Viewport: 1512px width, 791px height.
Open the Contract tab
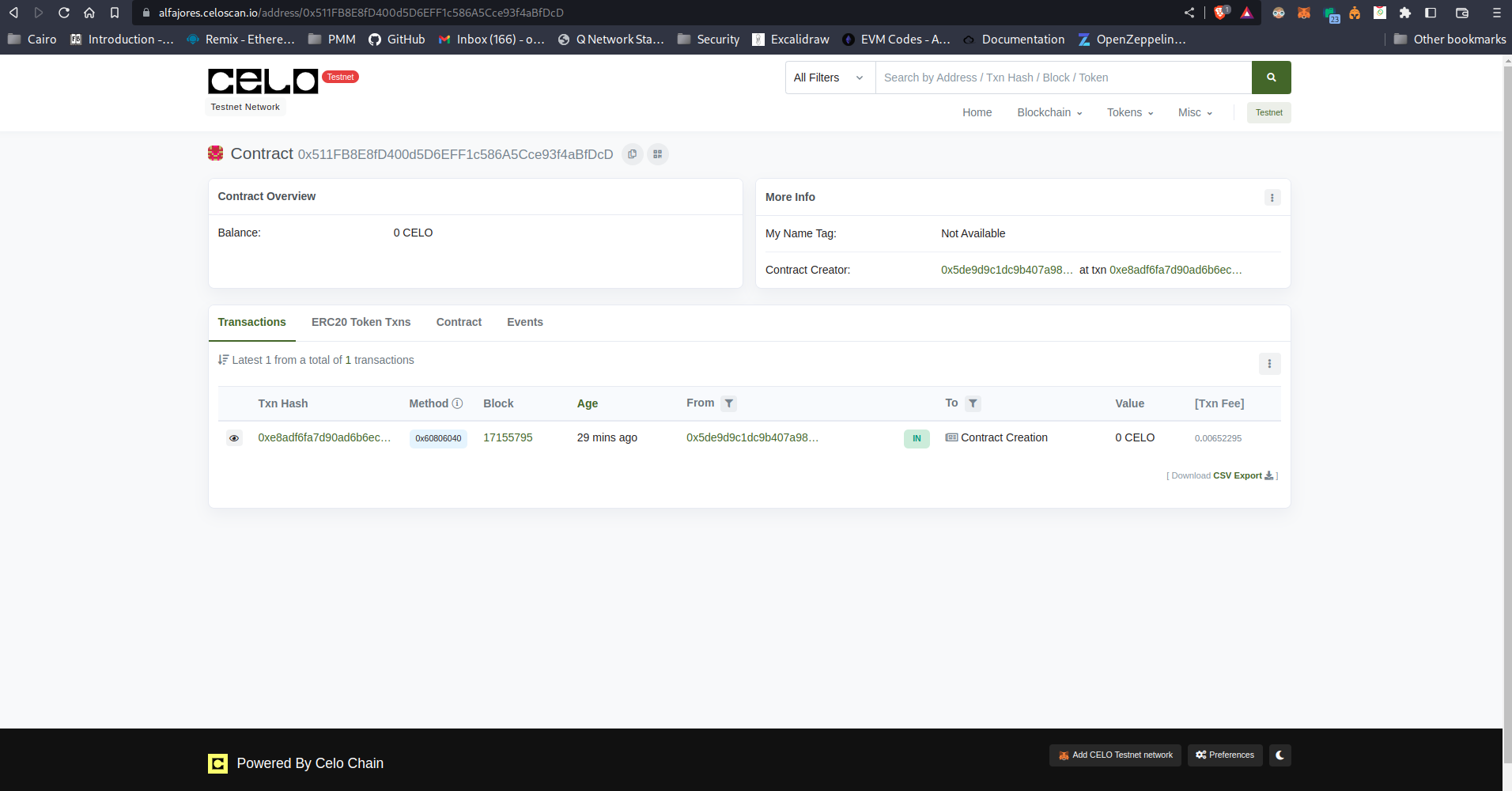click(459, 322)
